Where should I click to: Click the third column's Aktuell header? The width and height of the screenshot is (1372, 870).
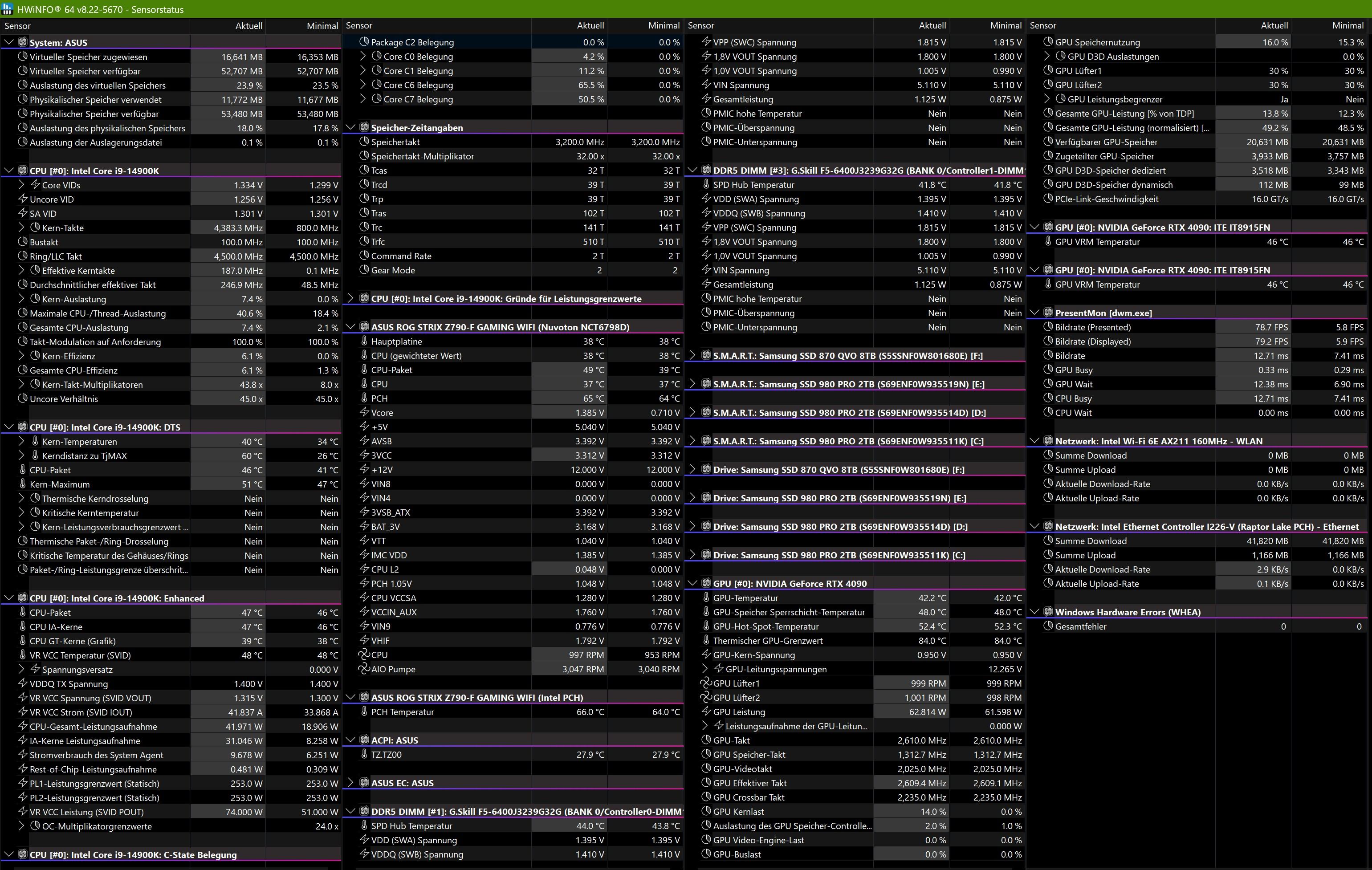[912, 26]
